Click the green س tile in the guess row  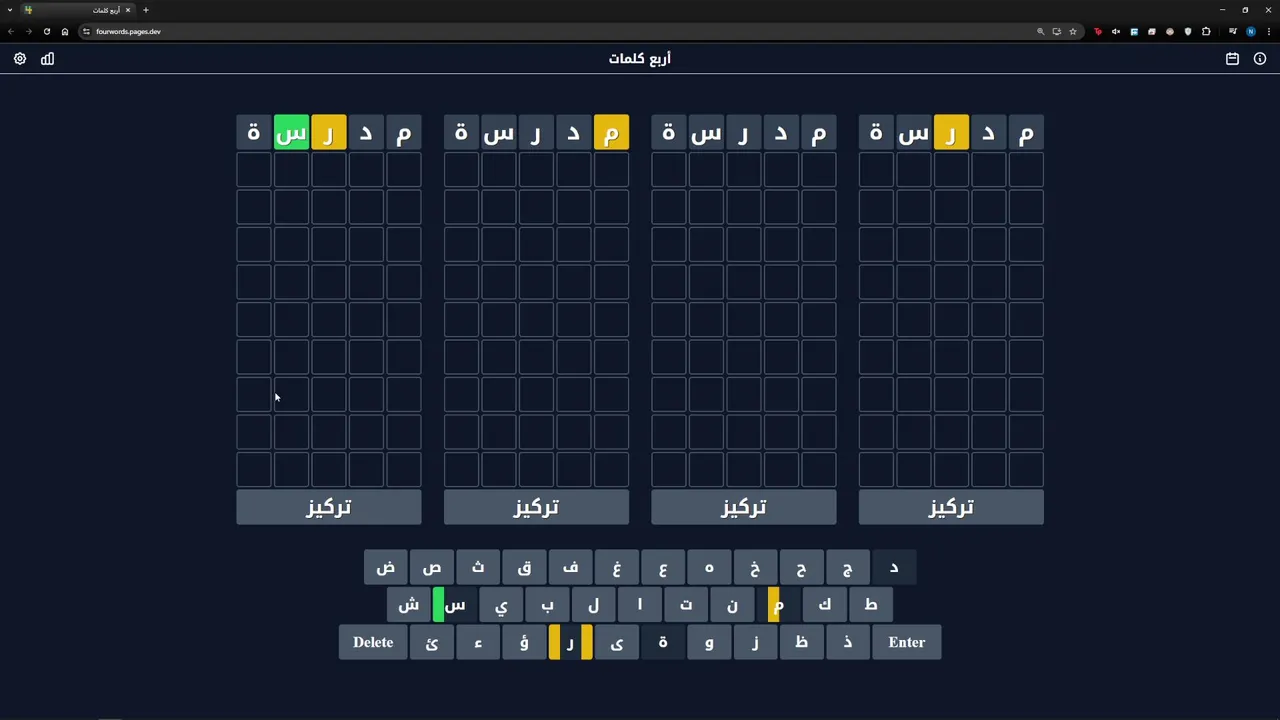tap(291, 133)
